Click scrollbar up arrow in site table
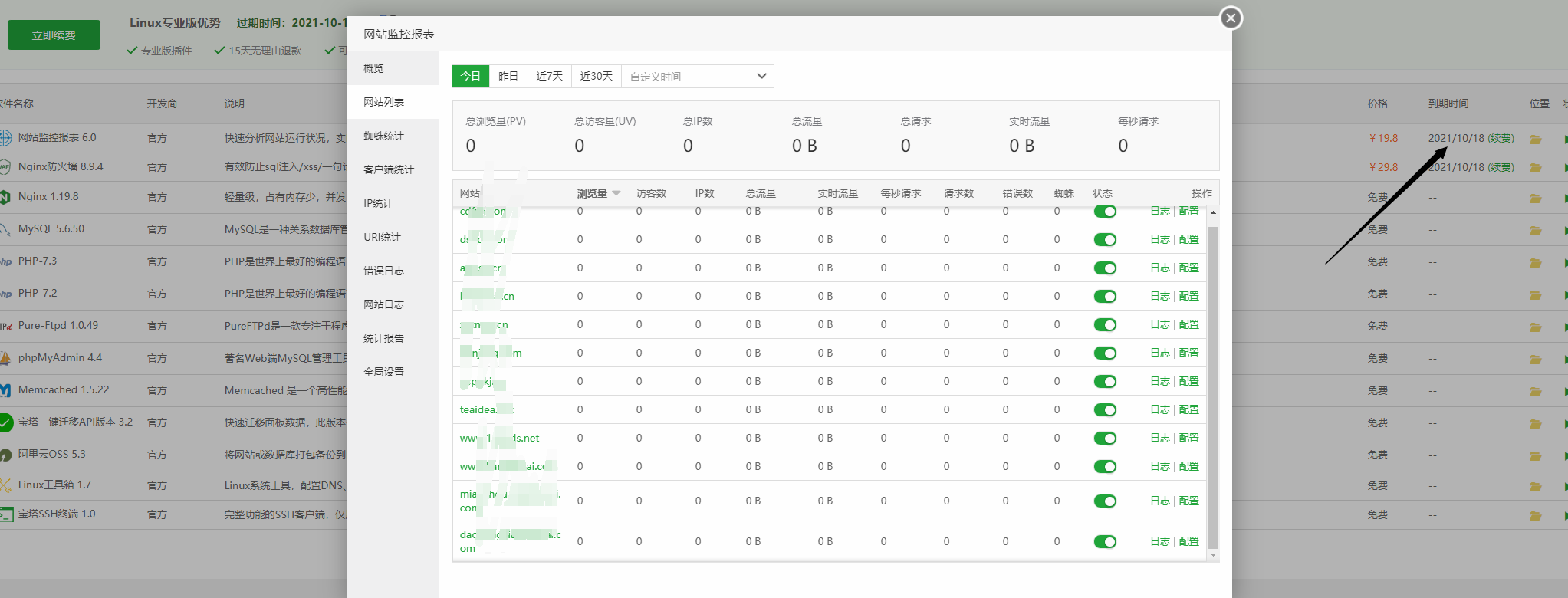This screenshot has width=1568, height=598. (1213, 212)
